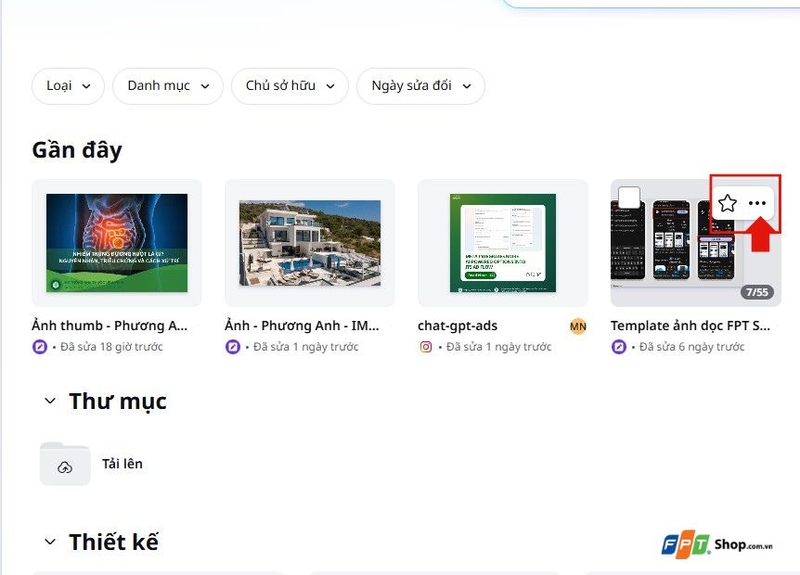Click the Gần đây heading
This screenshot has height=575, width=800.
(x=77, y=150)
